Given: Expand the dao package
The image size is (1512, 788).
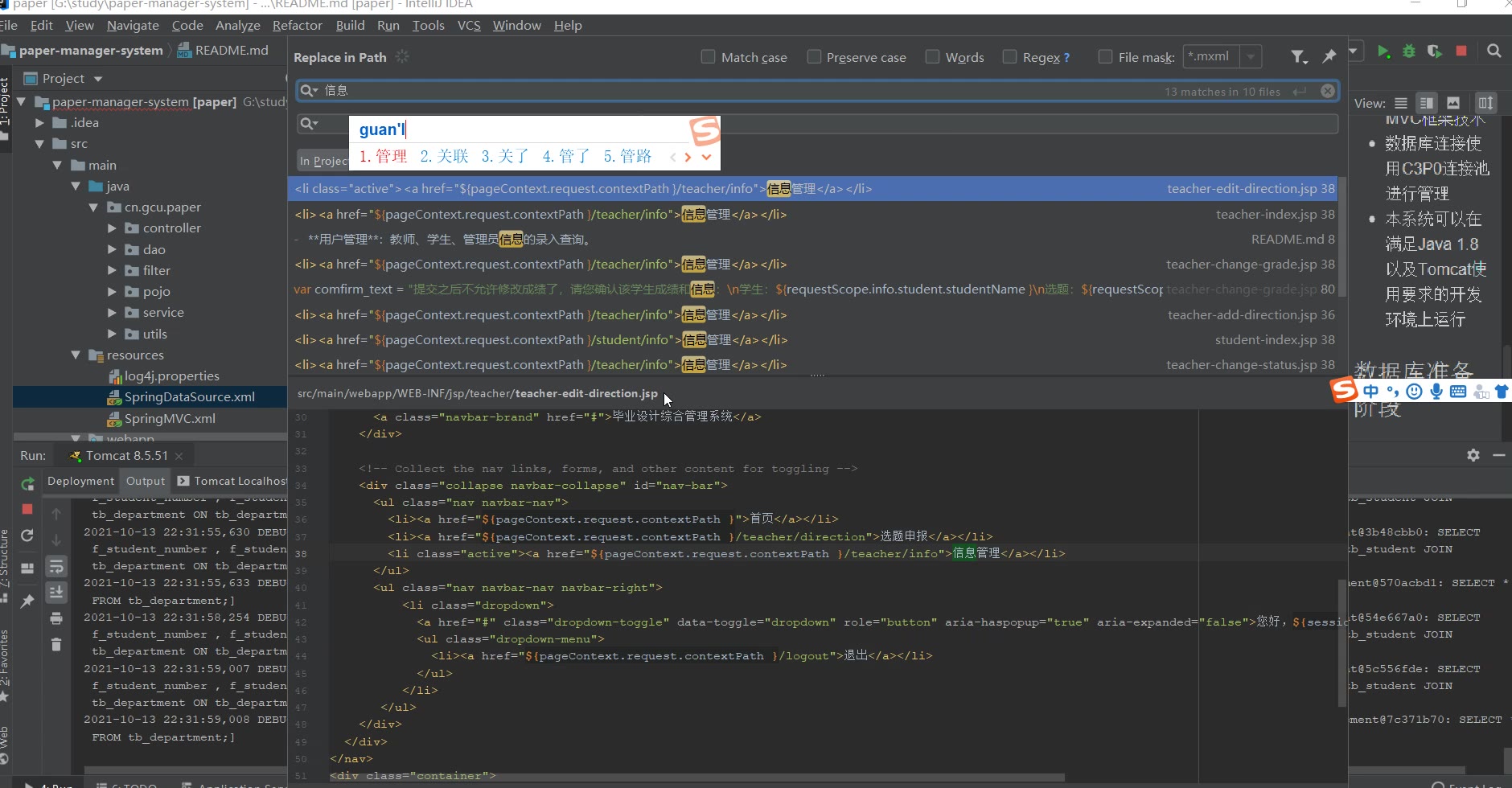Looking at the screenshot, I should [x=112, y=249].
